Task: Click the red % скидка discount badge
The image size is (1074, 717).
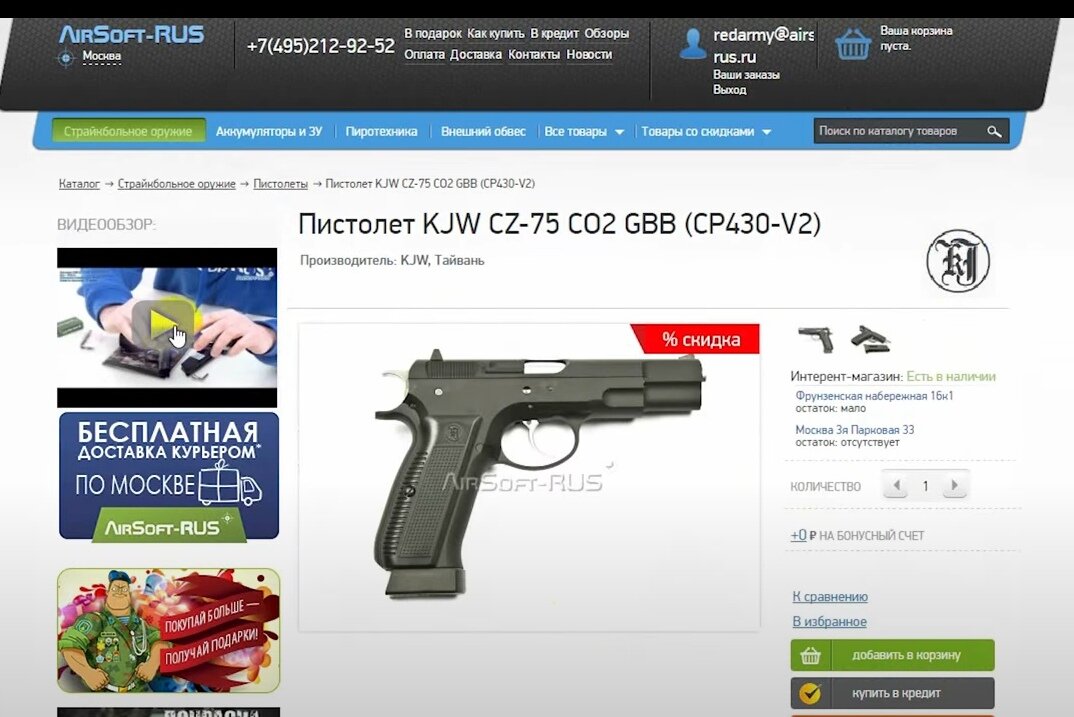Action: pos(695,339)
